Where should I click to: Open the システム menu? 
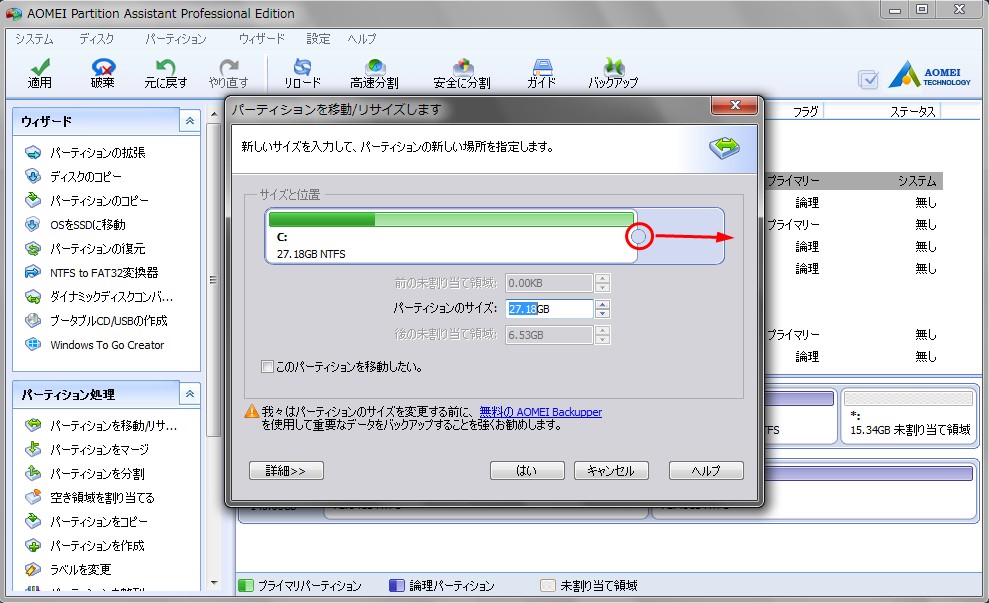click(33, 38)
